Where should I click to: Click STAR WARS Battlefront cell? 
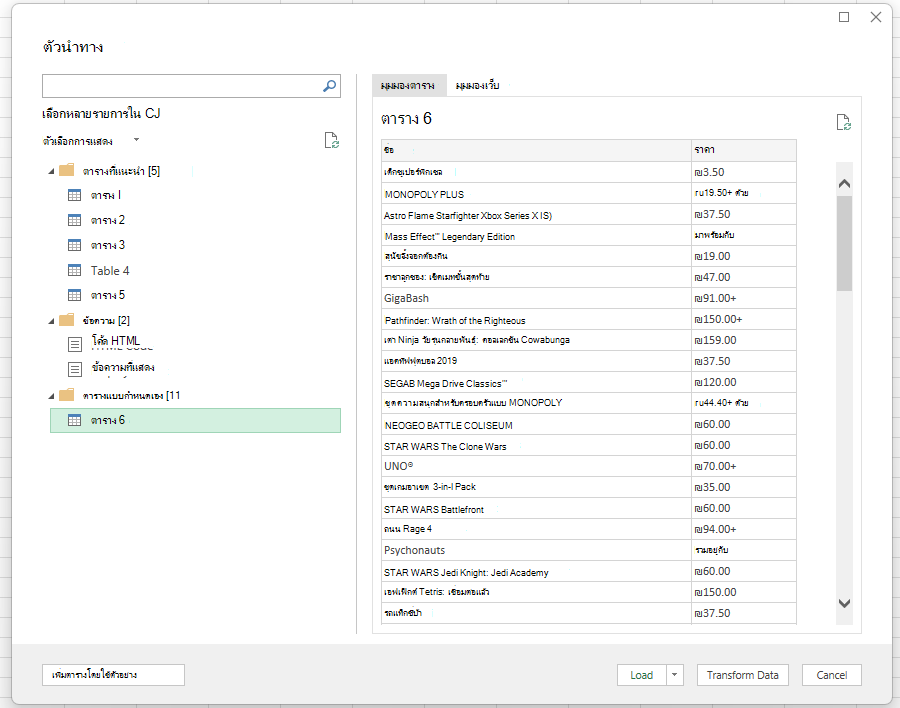536,508
